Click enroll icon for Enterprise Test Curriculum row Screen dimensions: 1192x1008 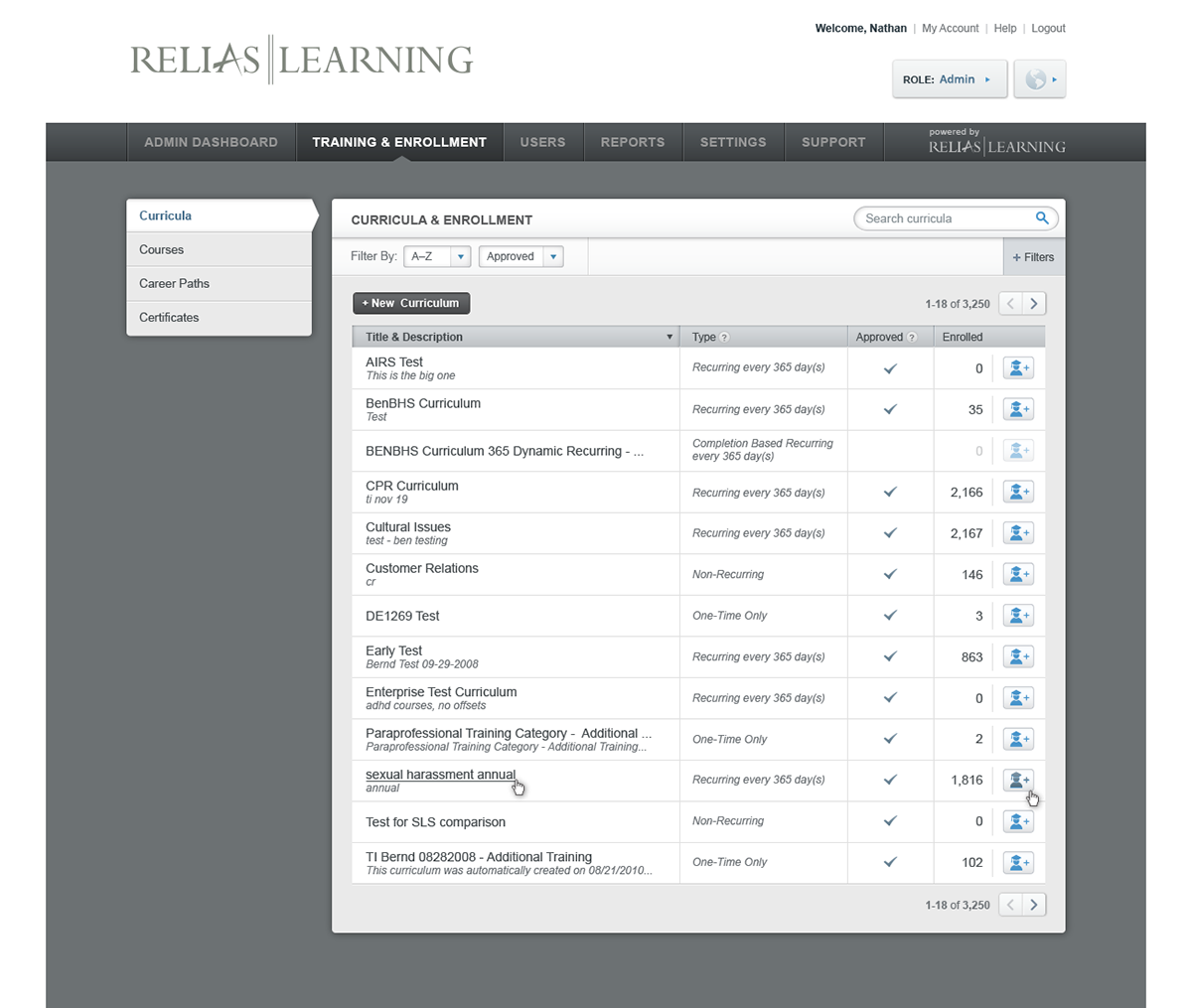1018,698
